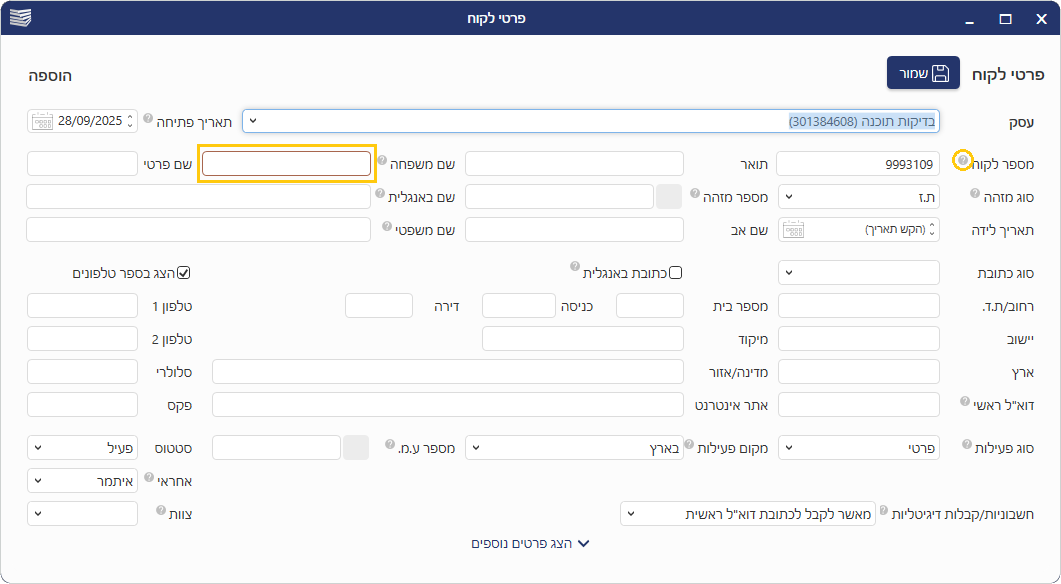
Task: Enable the כתובת באנגלית checkbox
Action: point(675,272)
